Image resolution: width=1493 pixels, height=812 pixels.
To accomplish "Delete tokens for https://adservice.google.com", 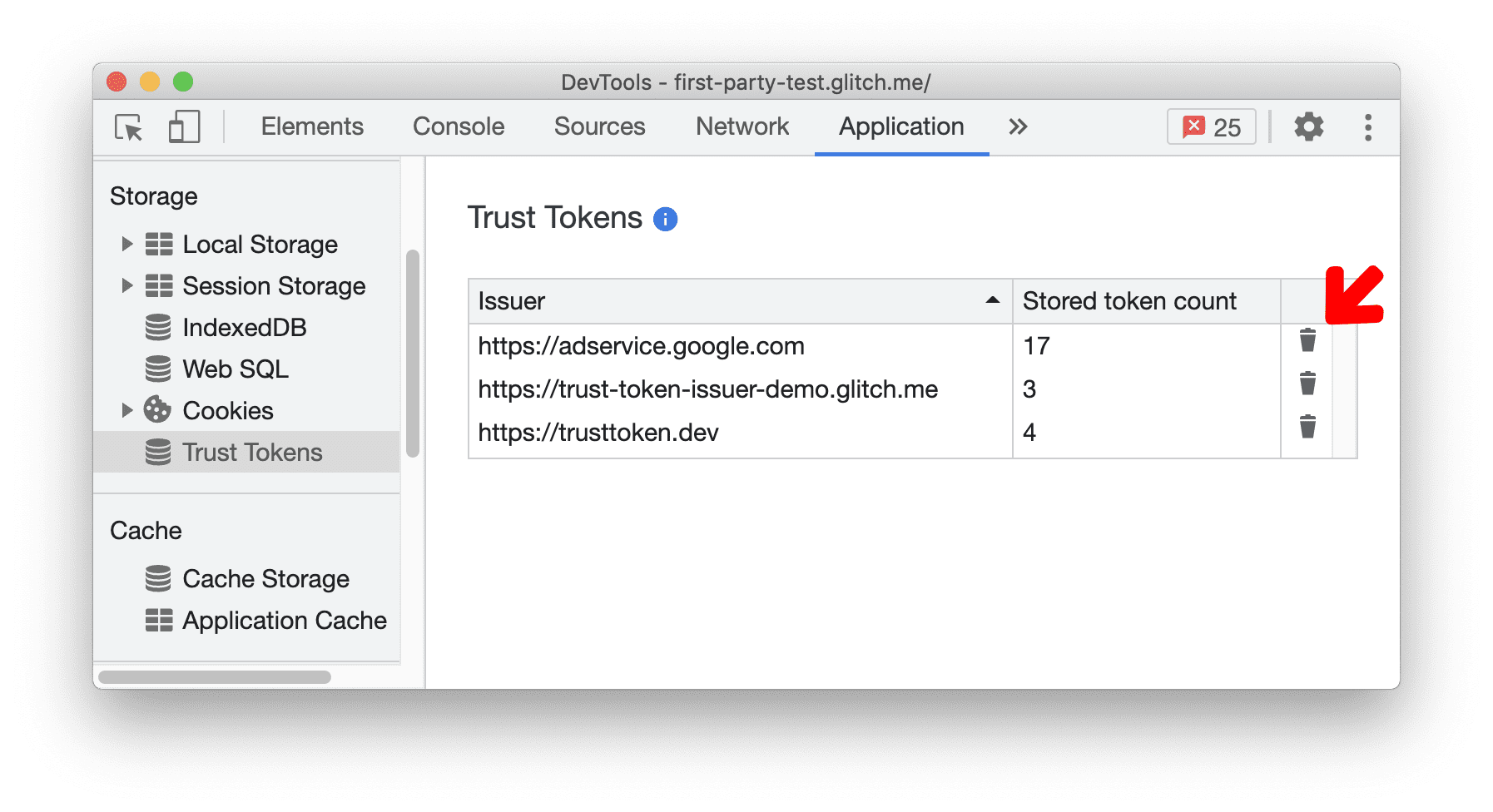I will (1307, 340).
